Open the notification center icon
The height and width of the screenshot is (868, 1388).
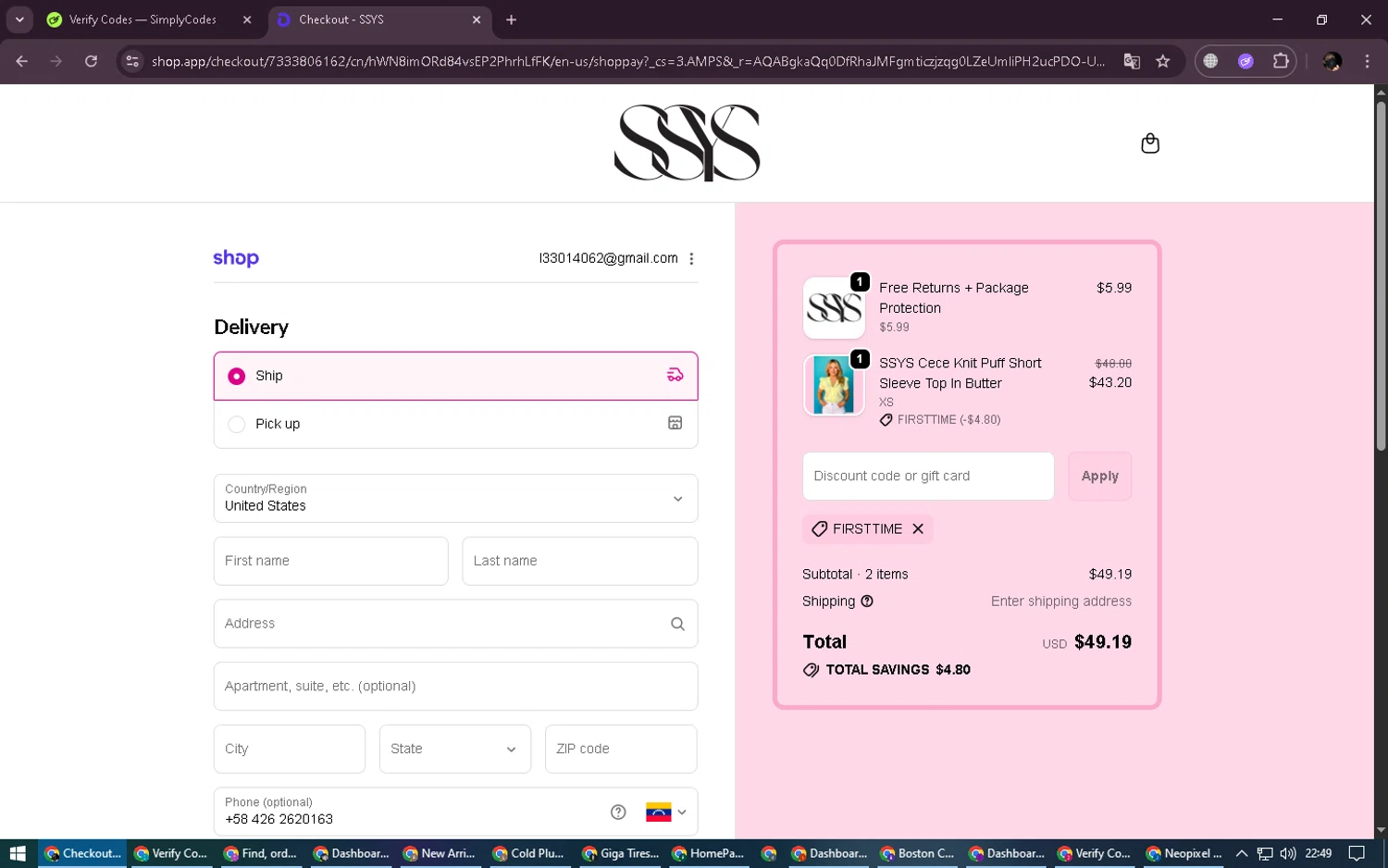(x=1357, y=853)
